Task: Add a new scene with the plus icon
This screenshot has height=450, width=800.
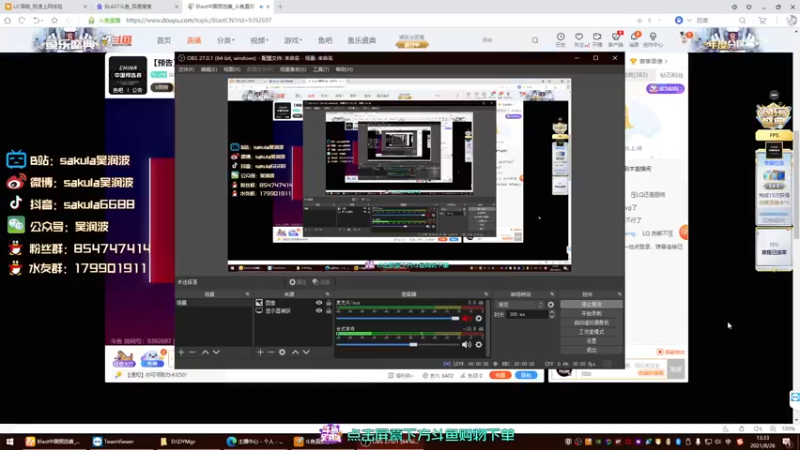Action: point(181,352)
